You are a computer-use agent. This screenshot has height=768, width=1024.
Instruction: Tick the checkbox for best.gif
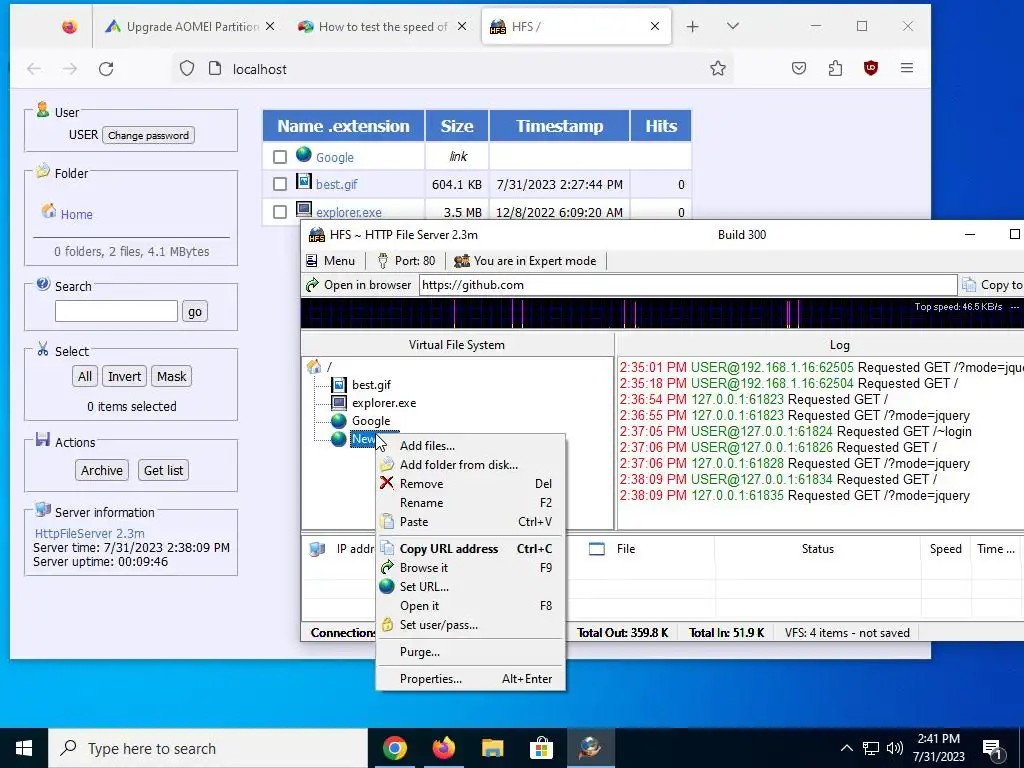(x=280, y=184)
